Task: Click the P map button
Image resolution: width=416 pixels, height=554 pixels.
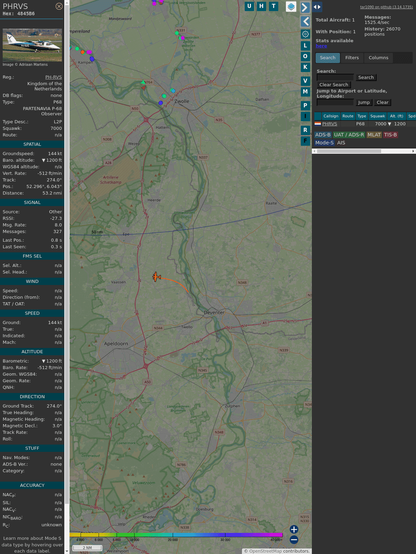Action: coord(305,105)
